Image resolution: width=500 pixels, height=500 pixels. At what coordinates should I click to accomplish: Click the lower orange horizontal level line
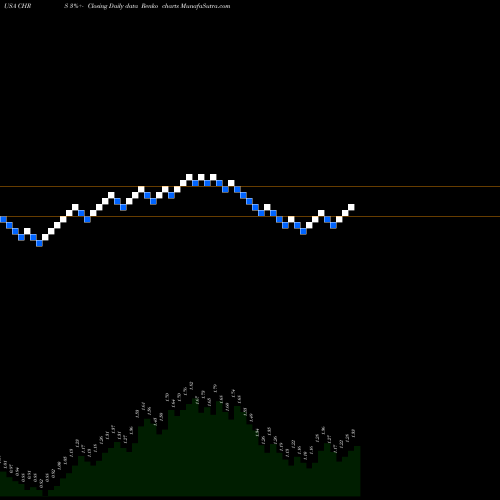point(250,217)
